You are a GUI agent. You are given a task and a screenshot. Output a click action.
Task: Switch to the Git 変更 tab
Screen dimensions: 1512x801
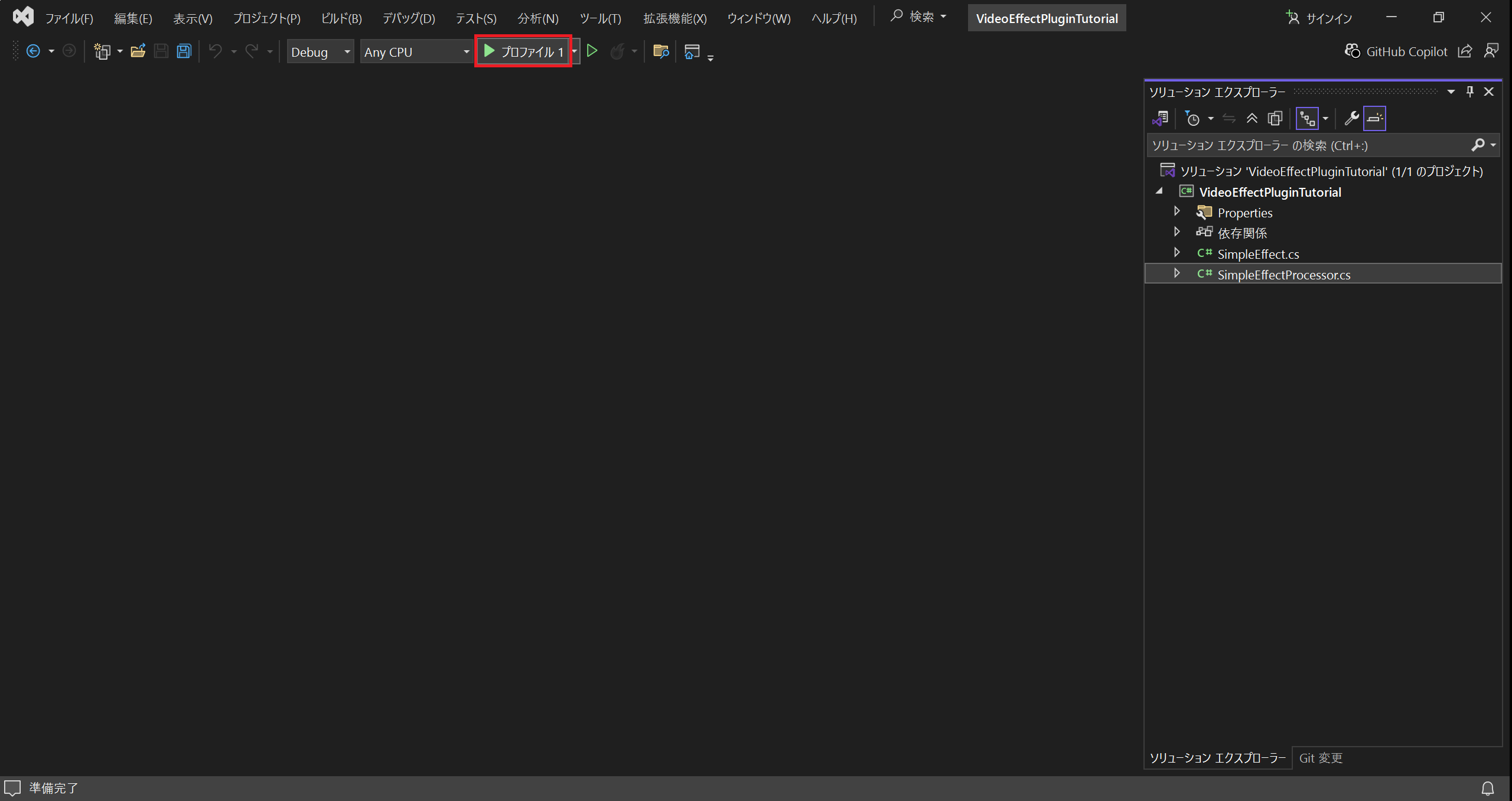[1321, 758]
